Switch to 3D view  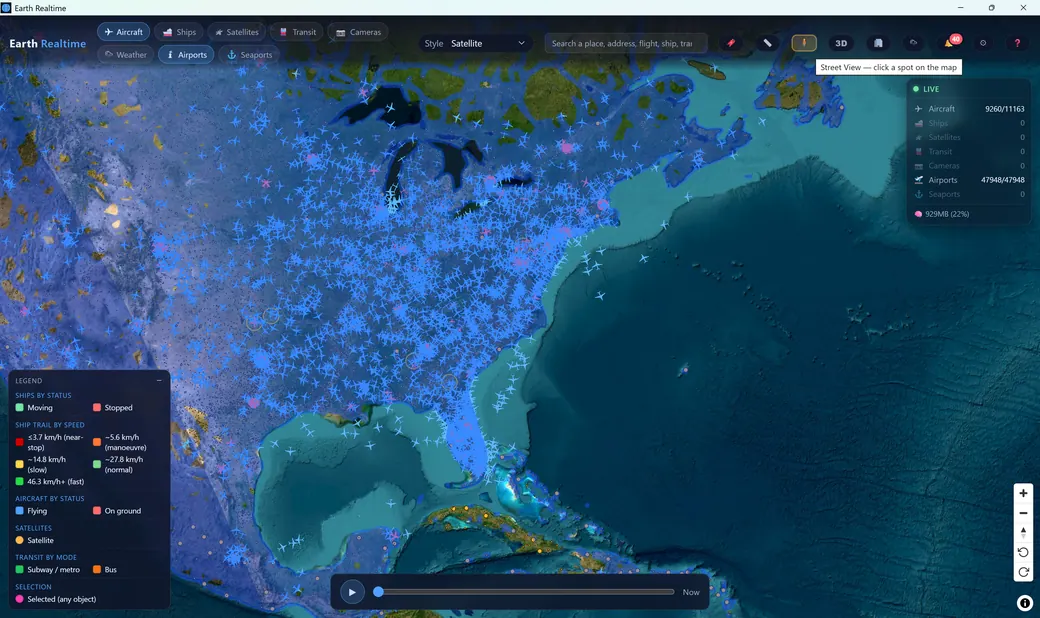(841, 43)
